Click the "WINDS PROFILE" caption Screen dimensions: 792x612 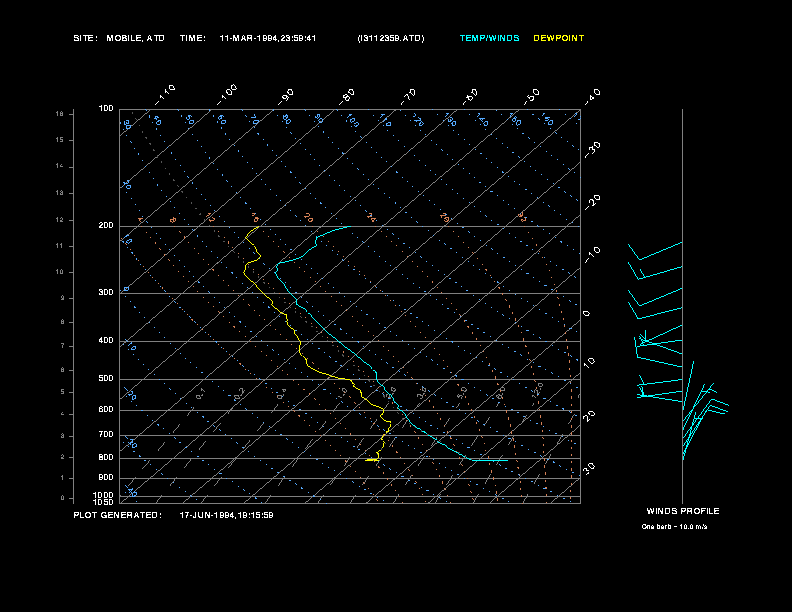coord(683,511)
